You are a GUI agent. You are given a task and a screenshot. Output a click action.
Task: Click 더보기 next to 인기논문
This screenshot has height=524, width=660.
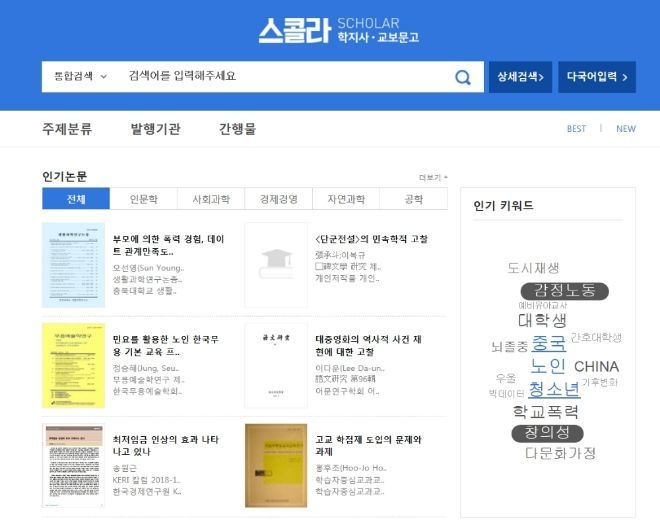point(433,178)
